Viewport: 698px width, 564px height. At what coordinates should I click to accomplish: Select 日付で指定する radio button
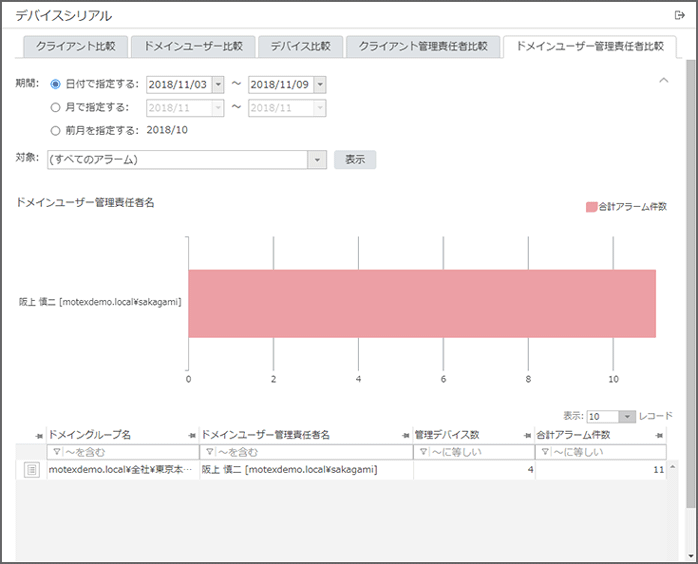coord(55,84)
